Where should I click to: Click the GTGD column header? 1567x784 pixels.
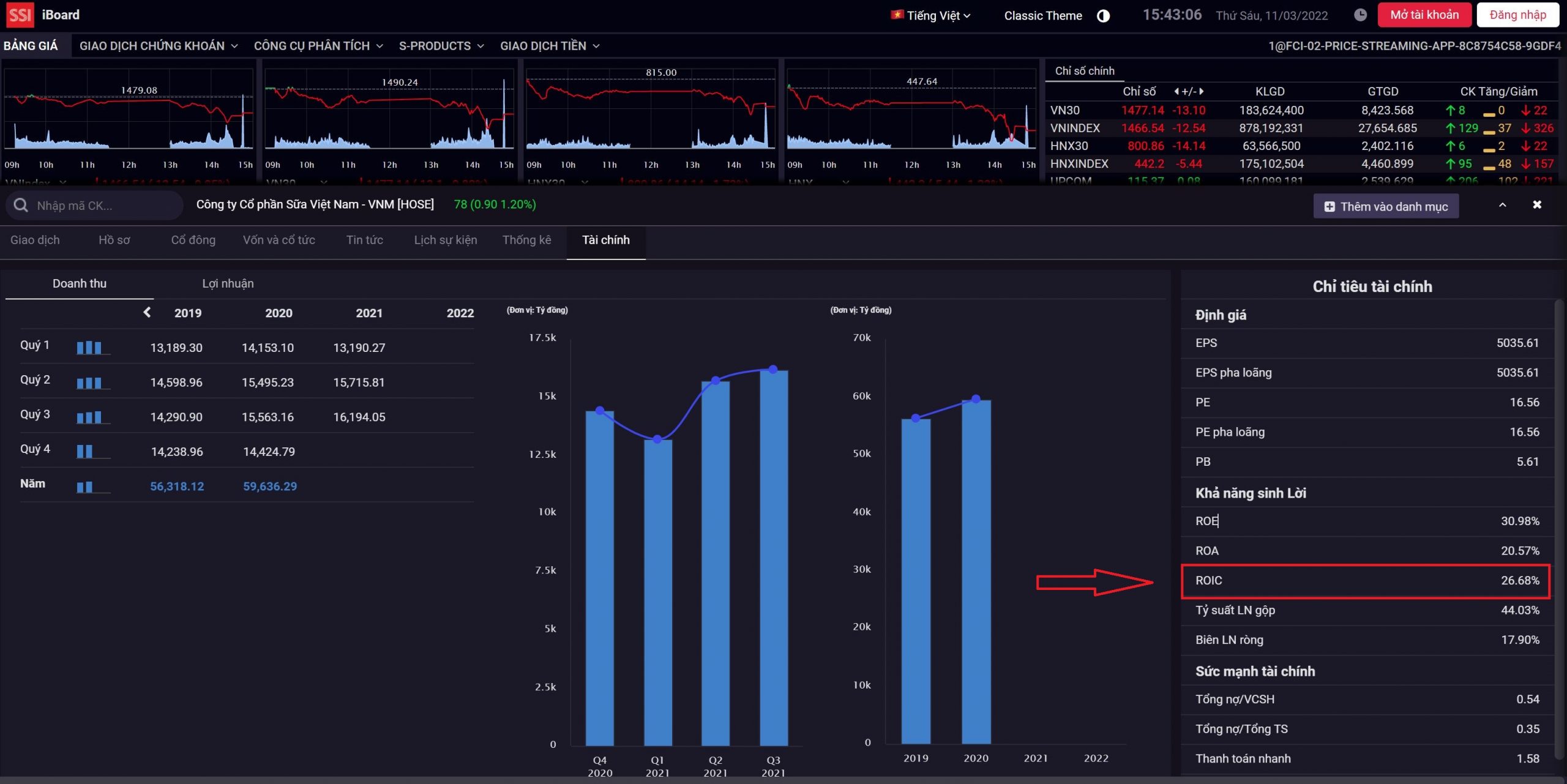1383,91
